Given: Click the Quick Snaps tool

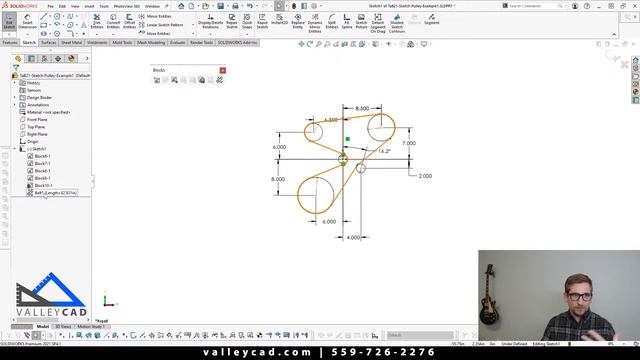Looking at the screenshot, I should [247, 21].
